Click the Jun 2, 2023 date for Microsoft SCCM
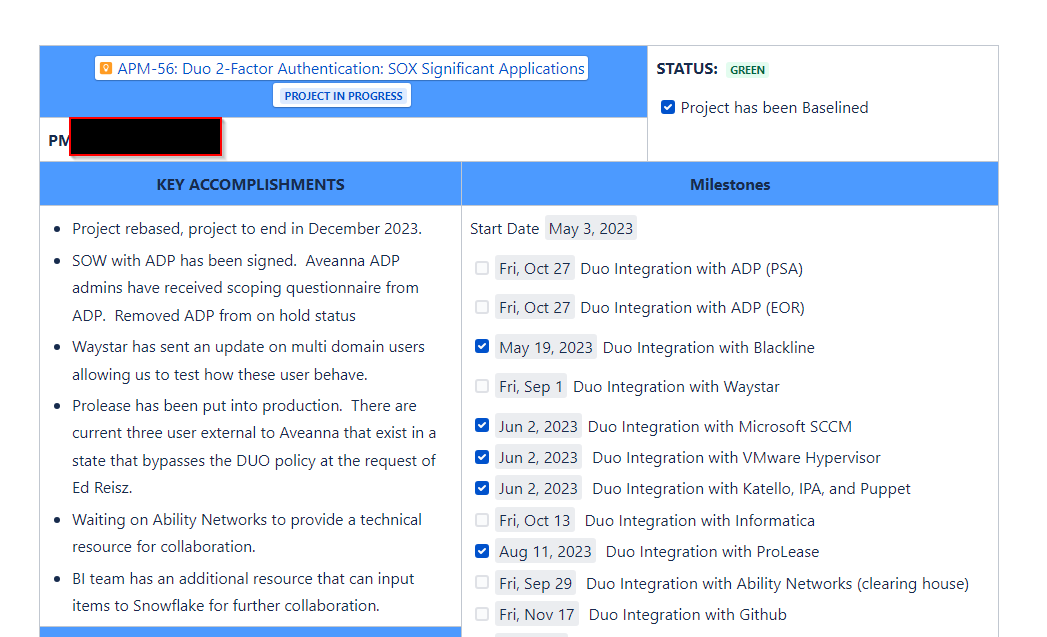Image resolution: width=1047 pixels, height=637 pixels. click(x=538, y=427)
